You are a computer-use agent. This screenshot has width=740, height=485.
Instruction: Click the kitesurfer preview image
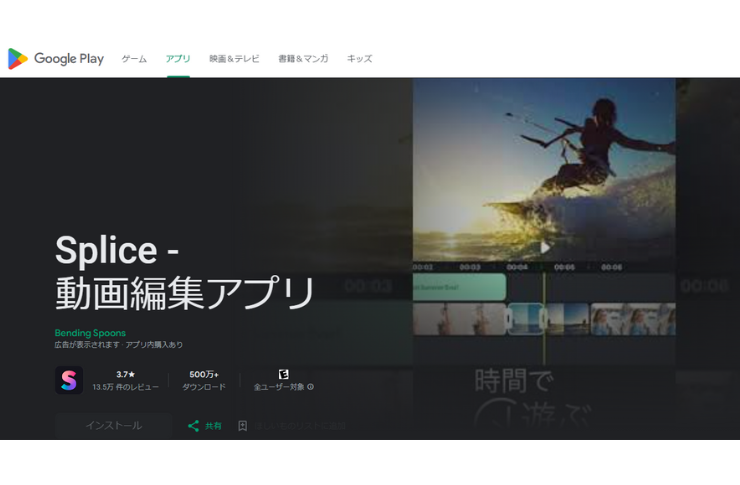(x=544, y=170)
